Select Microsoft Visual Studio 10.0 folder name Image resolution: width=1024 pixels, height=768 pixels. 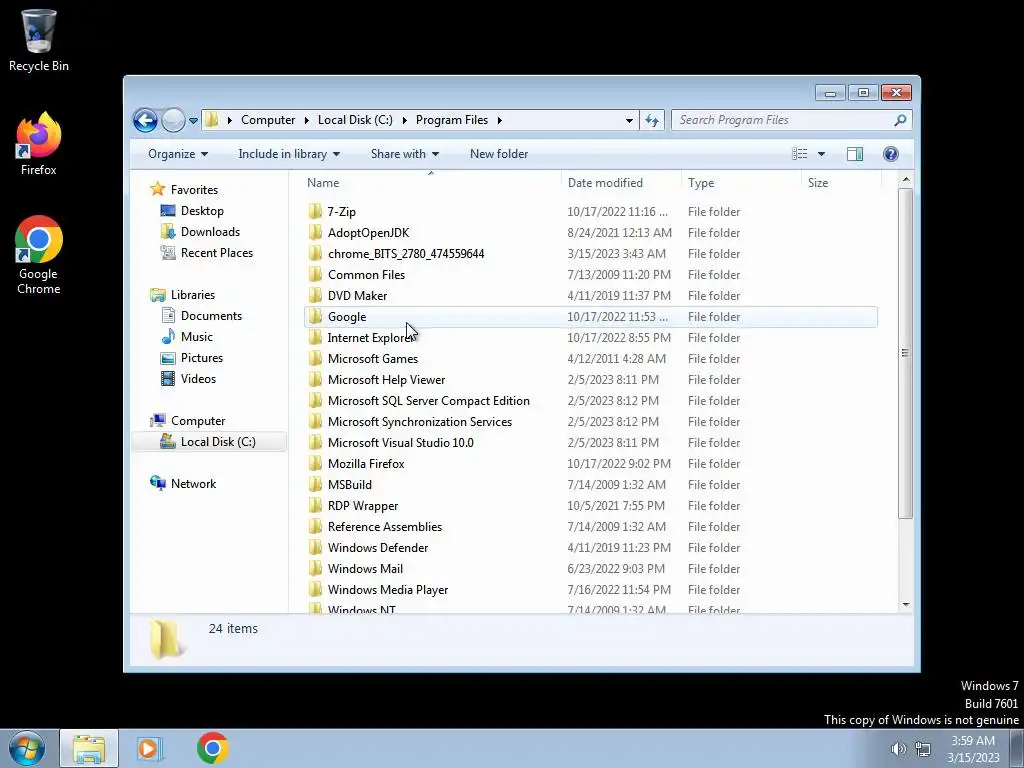pyautogui.click(x=401, y=443)
